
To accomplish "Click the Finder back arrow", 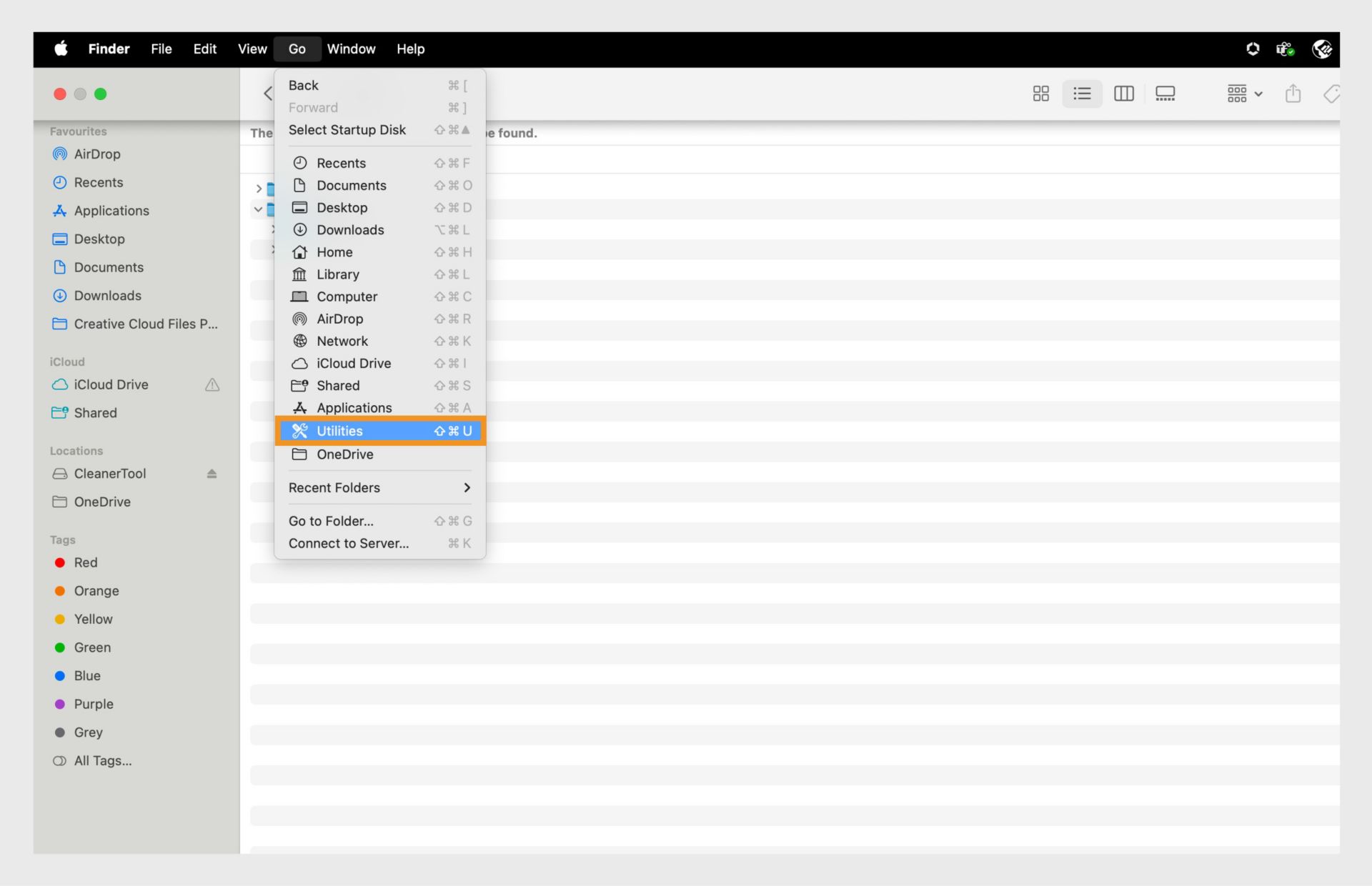I will click(x=268, y=94).
